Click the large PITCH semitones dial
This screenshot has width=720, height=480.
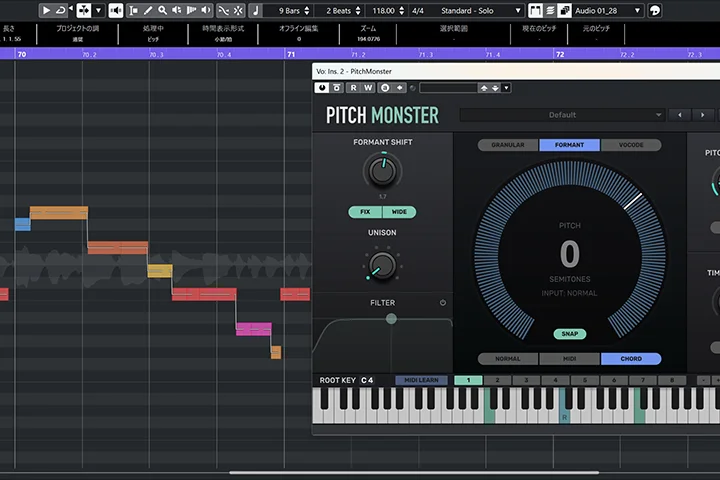click(x=569, y=254)
